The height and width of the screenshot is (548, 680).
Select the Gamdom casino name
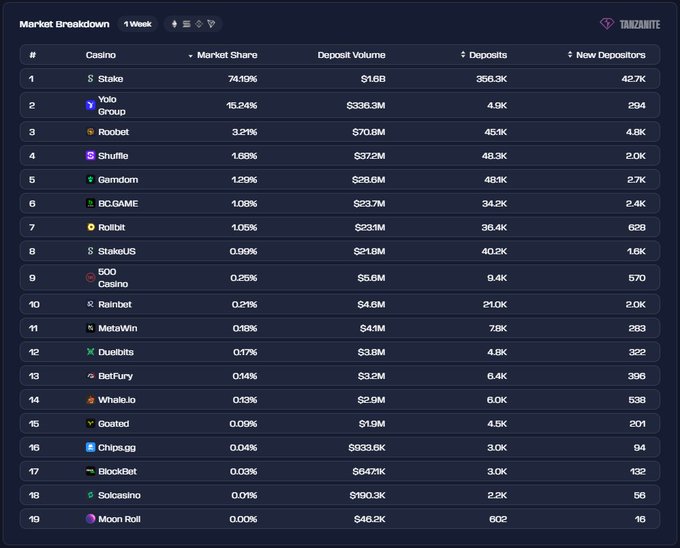click(x=118, y=179)
